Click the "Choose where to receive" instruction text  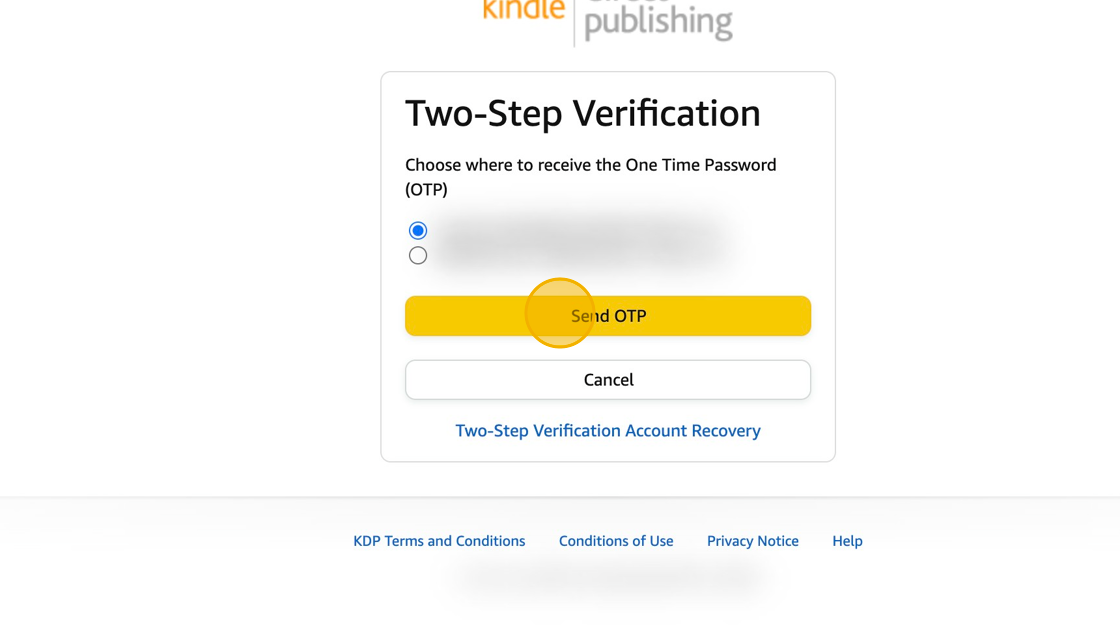pyautogui.click(x=590, y=165)
